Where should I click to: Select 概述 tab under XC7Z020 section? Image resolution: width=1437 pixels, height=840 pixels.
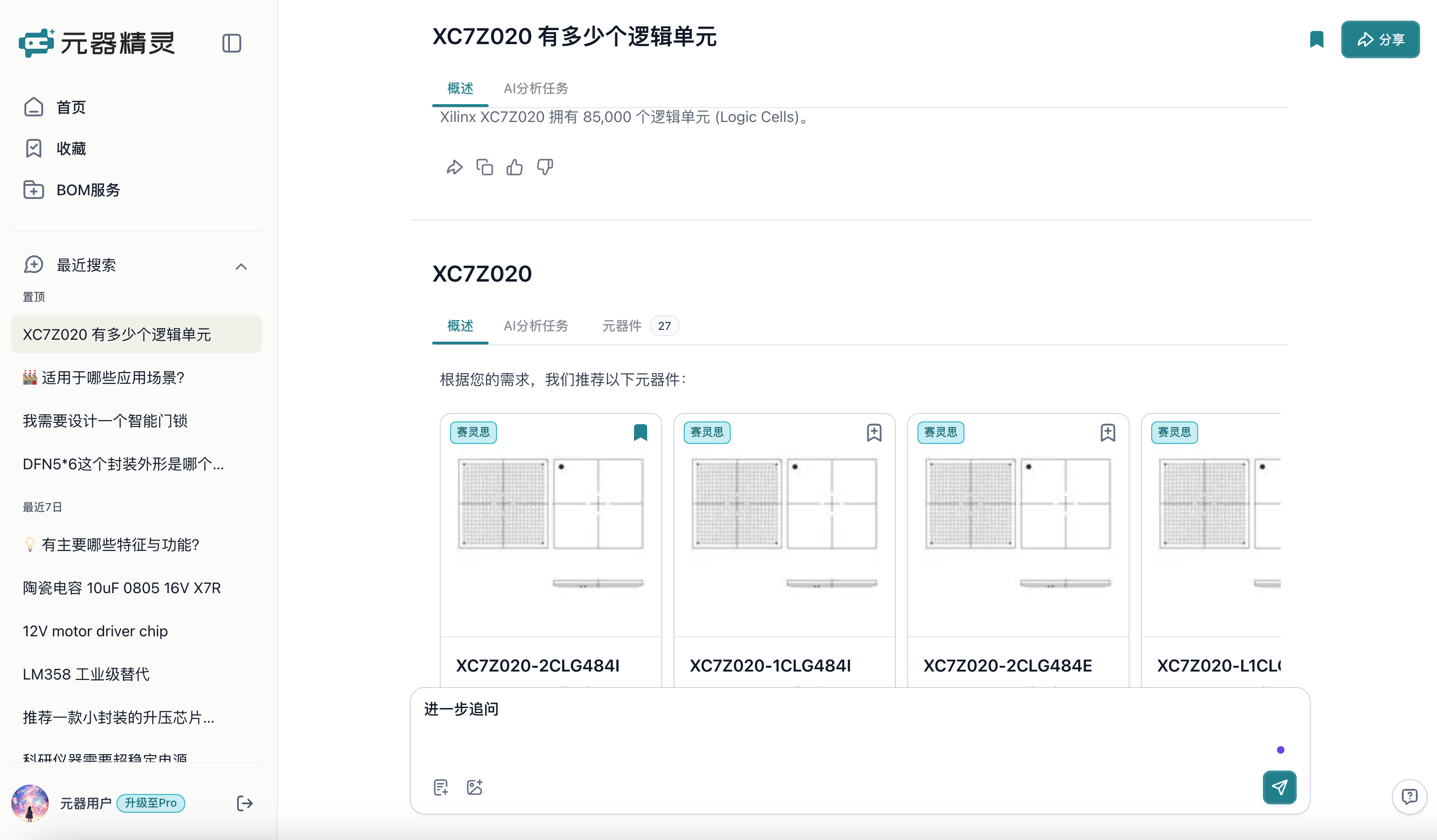tap(460, 326)
